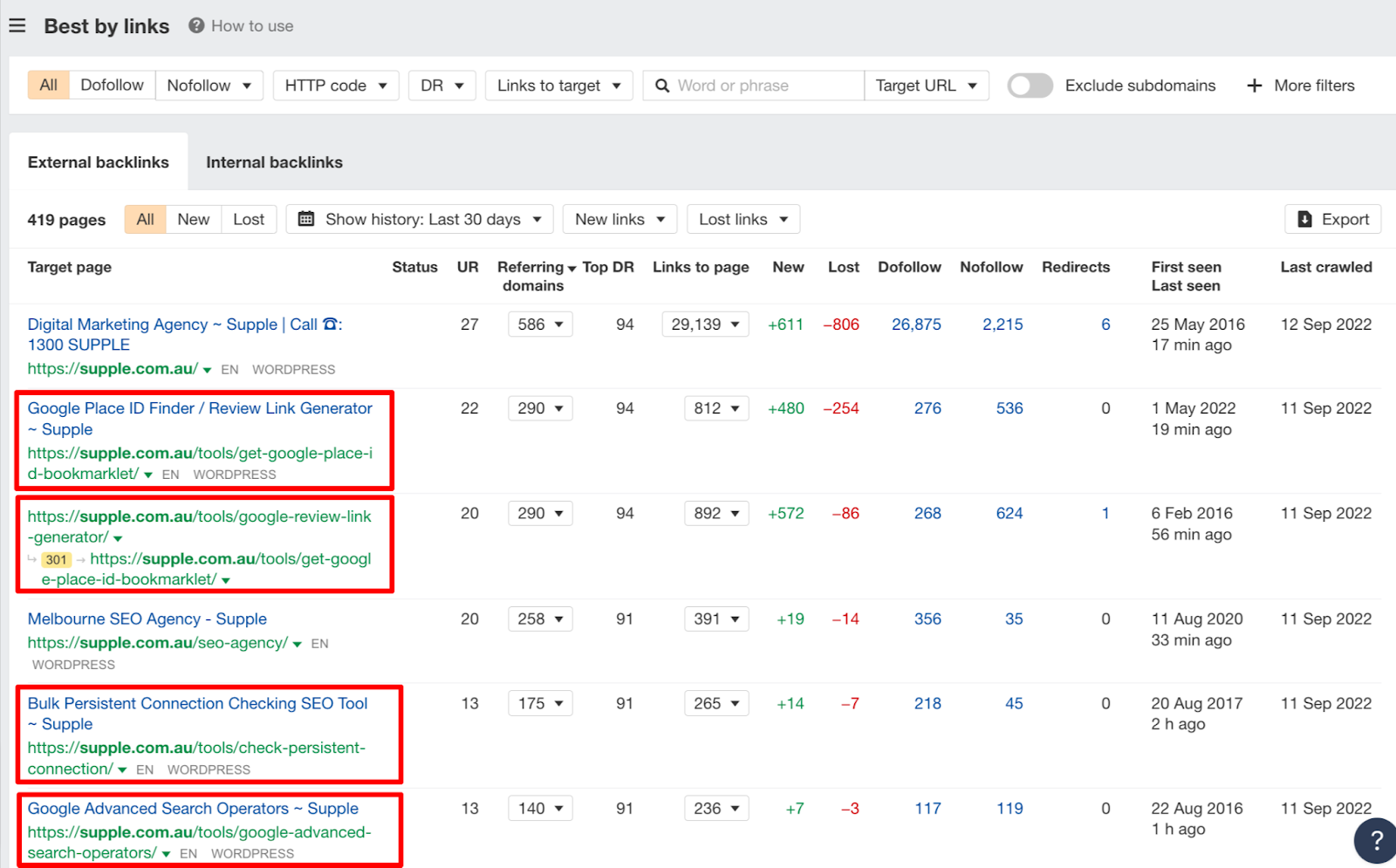Expand the 265 links to page dropdown
Viewport: 1396px width, 868px height.
pos(716,703)
